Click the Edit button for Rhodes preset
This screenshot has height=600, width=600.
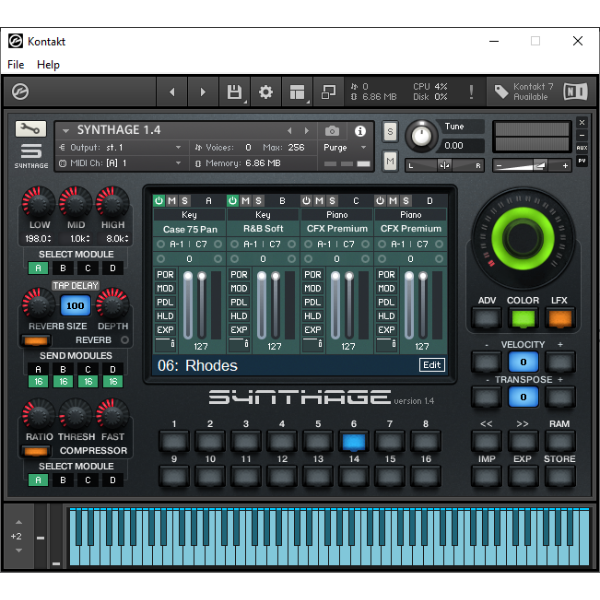432,365
